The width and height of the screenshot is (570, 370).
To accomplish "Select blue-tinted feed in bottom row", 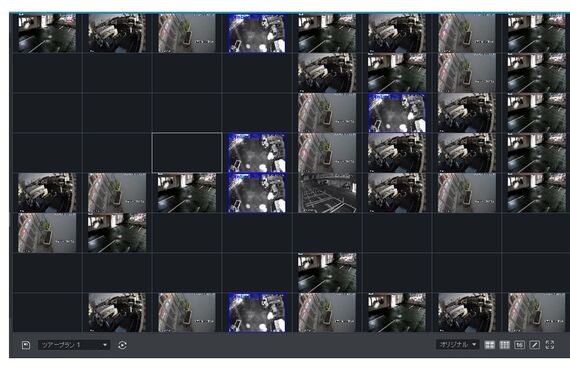I will [x=257, y=313].
